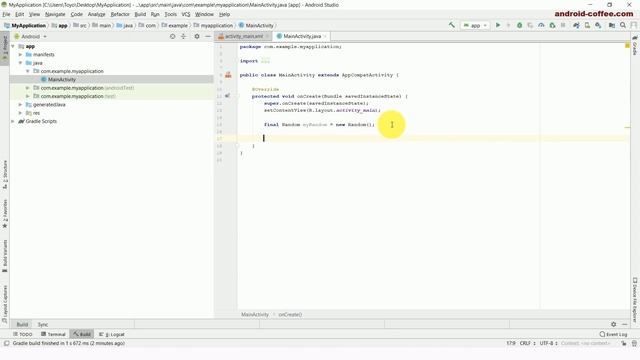Click the warning indicator atop editor scrollbar
Viewport: 640px width, 360px height.
627,45
